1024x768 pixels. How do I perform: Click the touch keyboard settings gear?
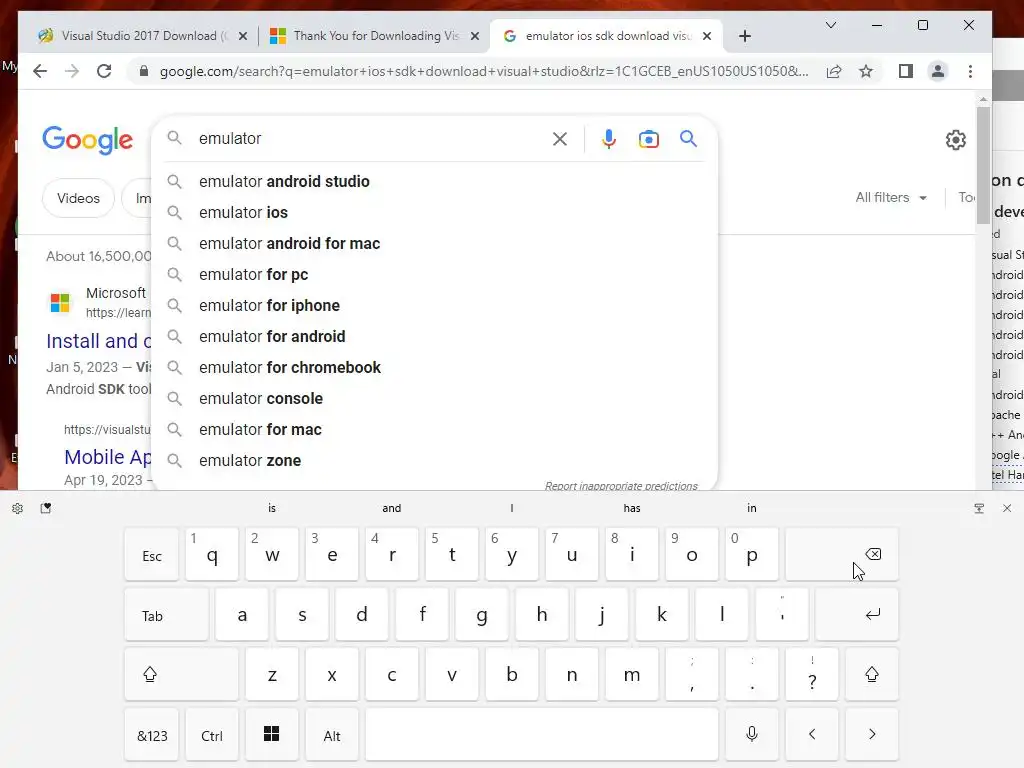tap(18, 508)
